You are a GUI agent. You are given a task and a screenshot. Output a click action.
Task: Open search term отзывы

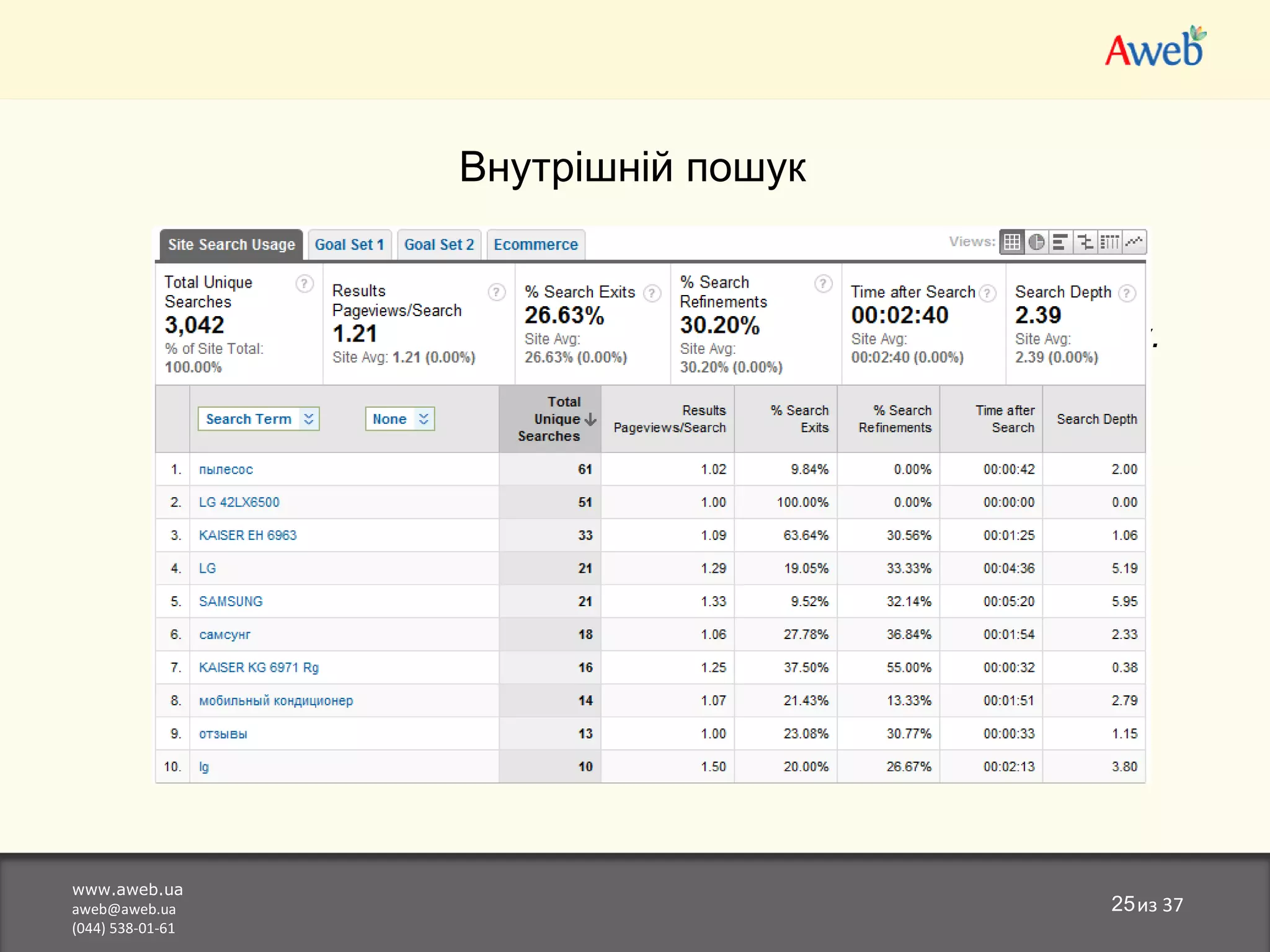[x=223, y=734]
